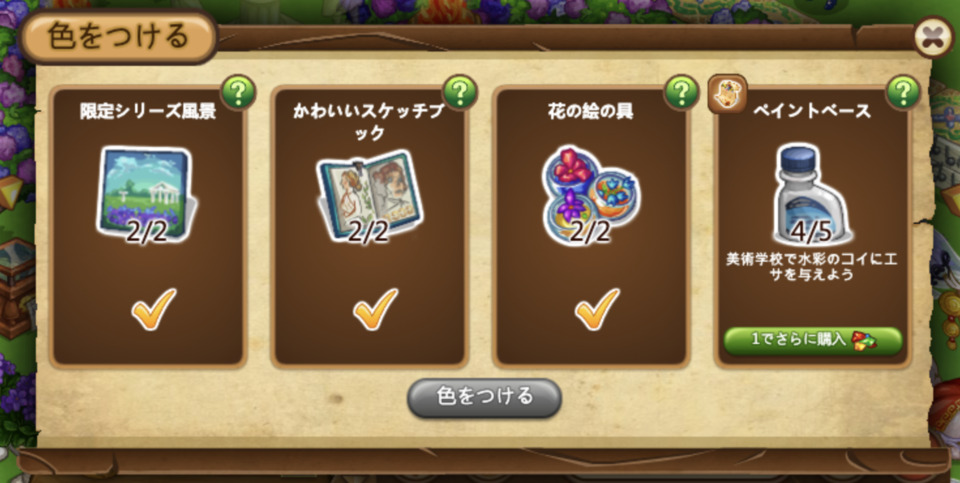Select the cute sketchbook item icon
Image resolution: width=960 pixels, height=483 pixels.
[369, 196]
